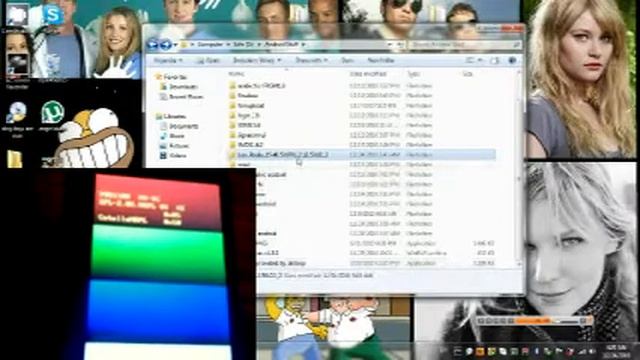Select Downloads in navigation pane
Viewport: 640px width, 360px height.
(179, 87)
